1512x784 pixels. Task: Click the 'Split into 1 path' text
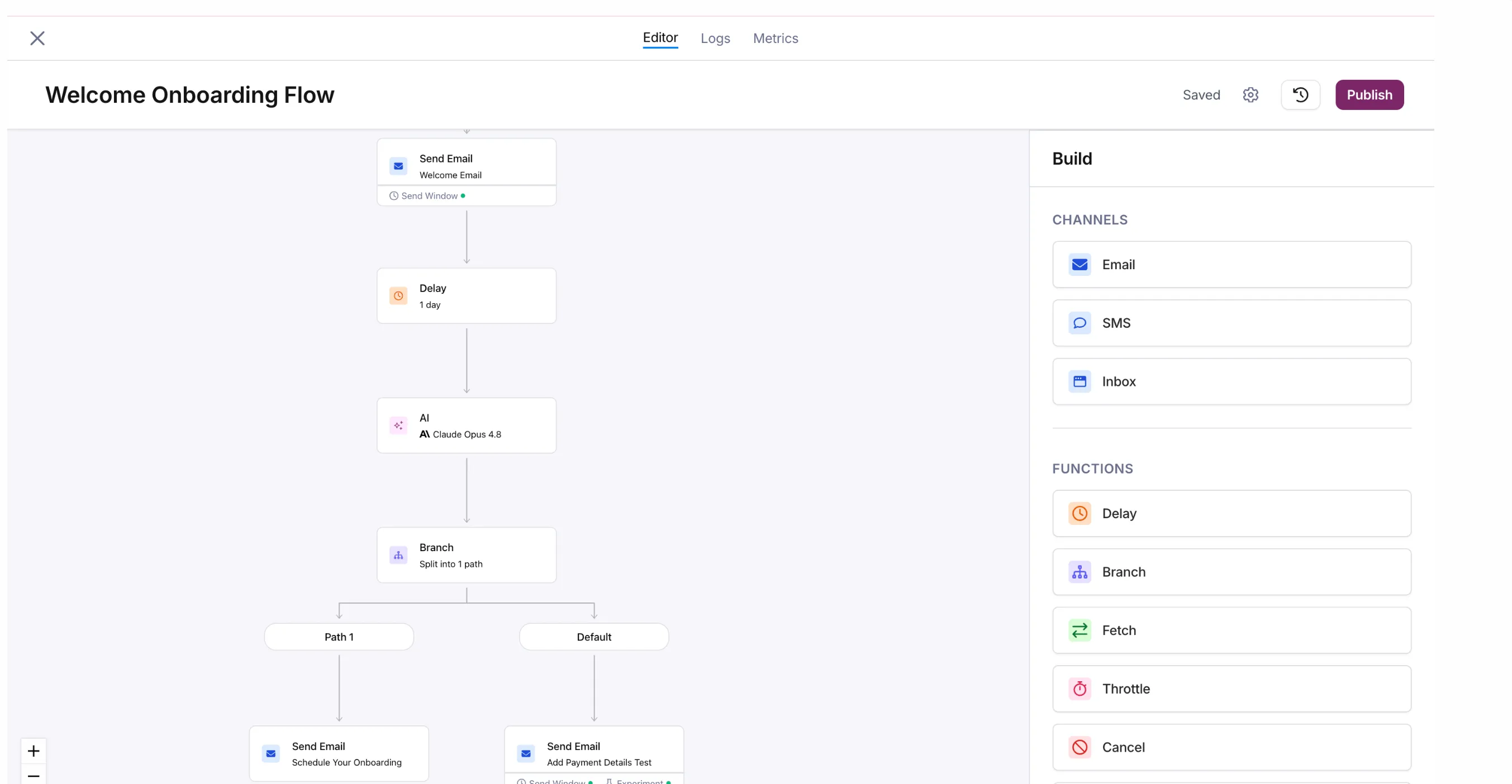451,564
